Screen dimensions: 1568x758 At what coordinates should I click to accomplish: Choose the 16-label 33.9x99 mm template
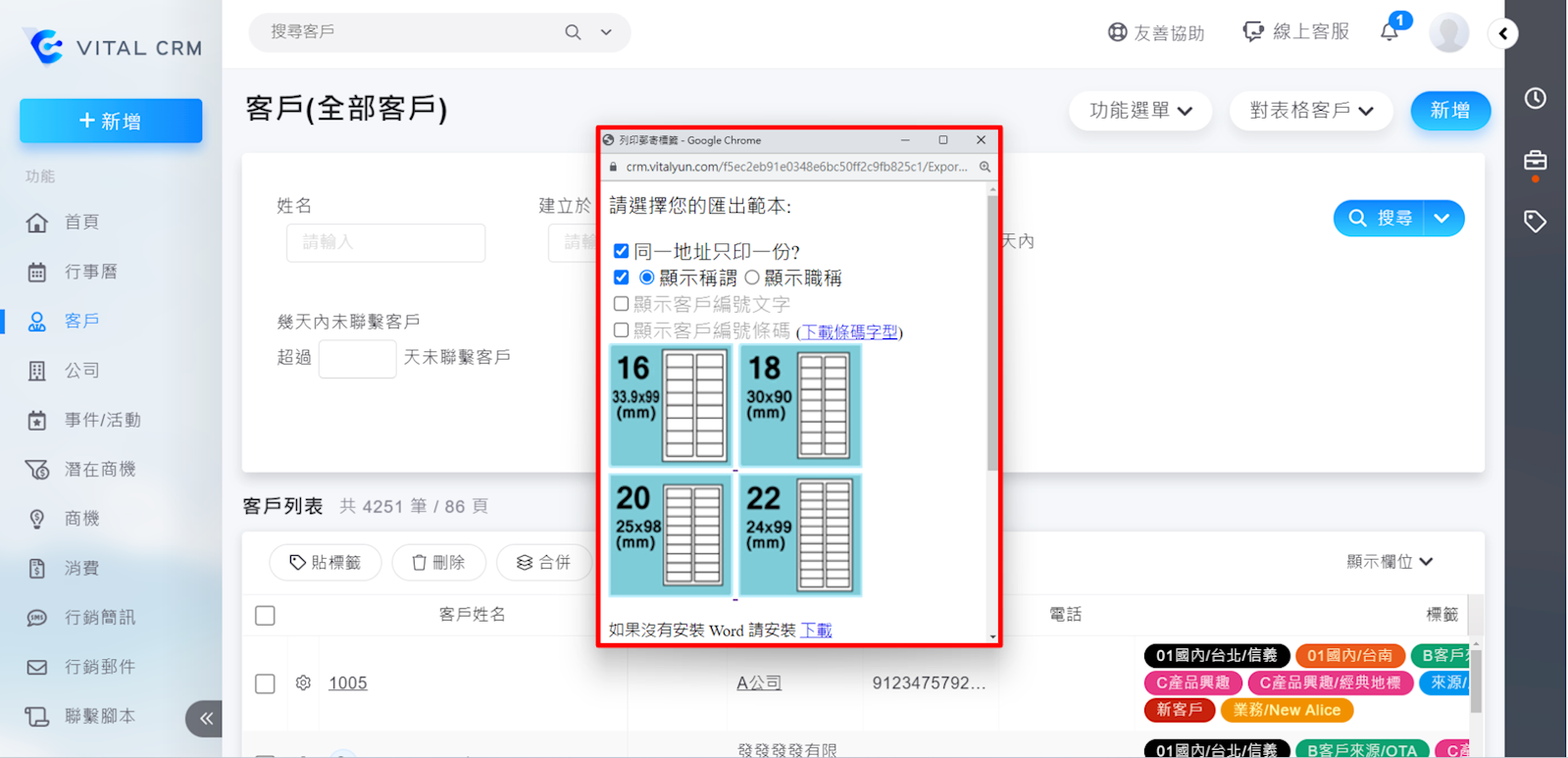click(x=671, y=406)
